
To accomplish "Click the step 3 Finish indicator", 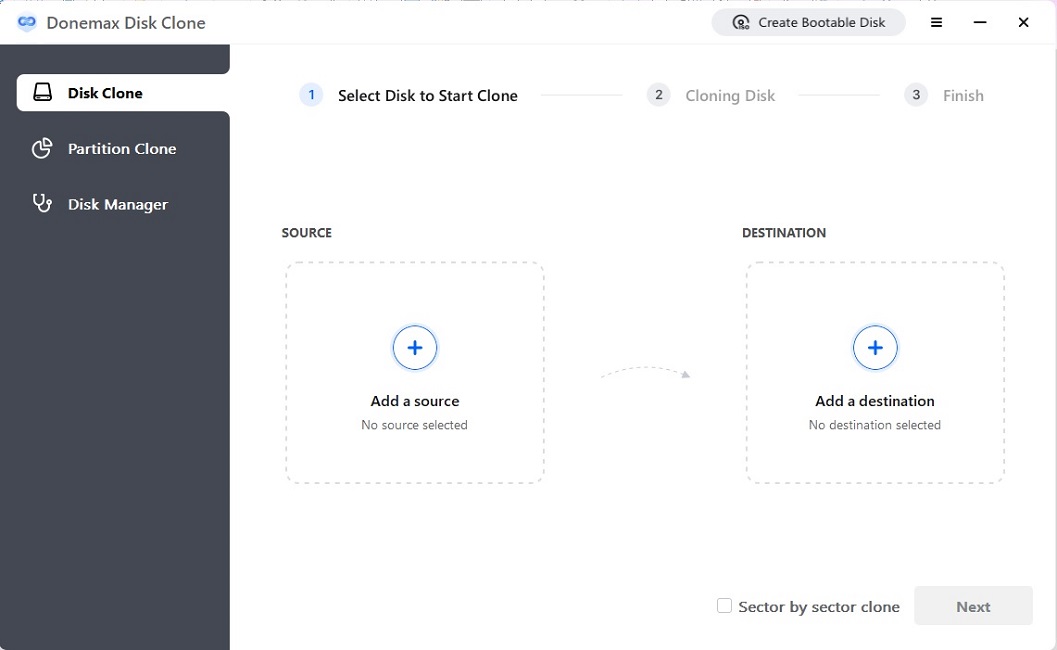I will pyautogui.click(x=962, y=96).
